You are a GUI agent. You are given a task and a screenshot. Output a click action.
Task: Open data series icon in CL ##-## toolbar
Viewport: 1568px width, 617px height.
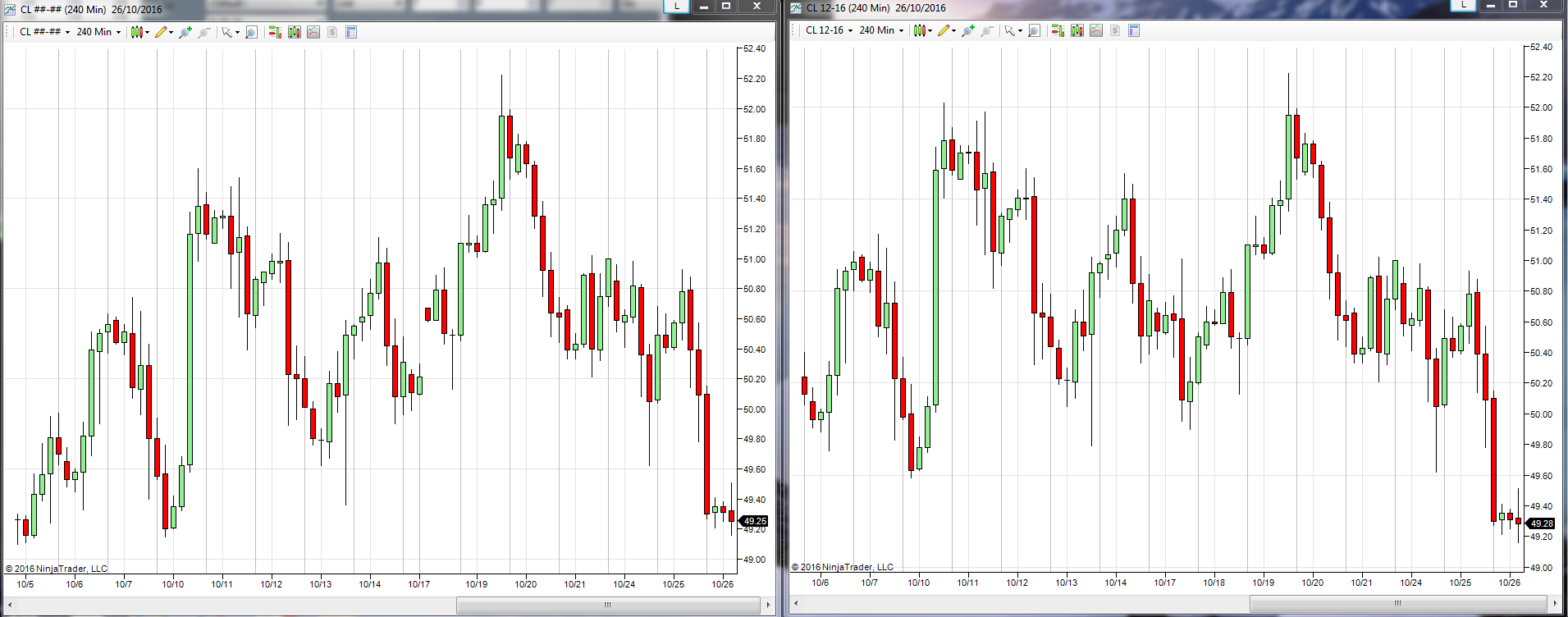pos(295,32)
